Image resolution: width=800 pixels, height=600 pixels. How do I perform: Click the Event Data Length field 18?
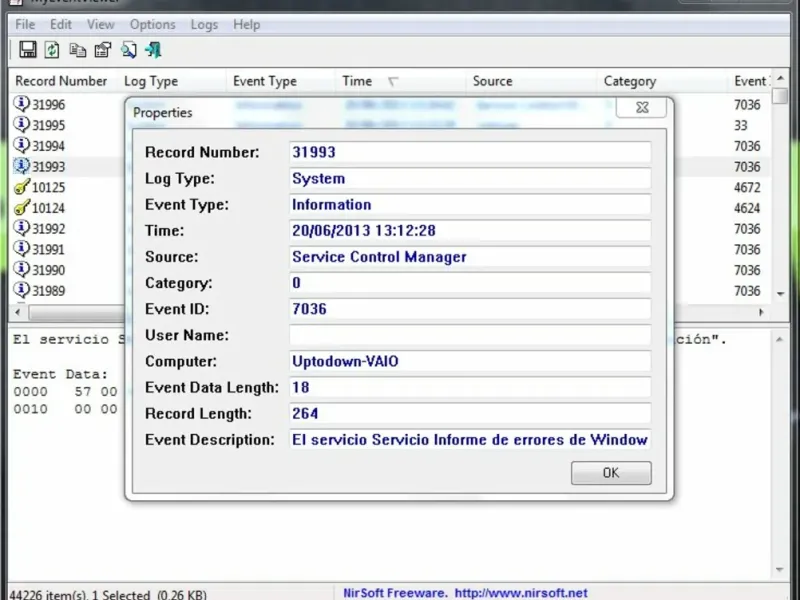click(470, 387)
